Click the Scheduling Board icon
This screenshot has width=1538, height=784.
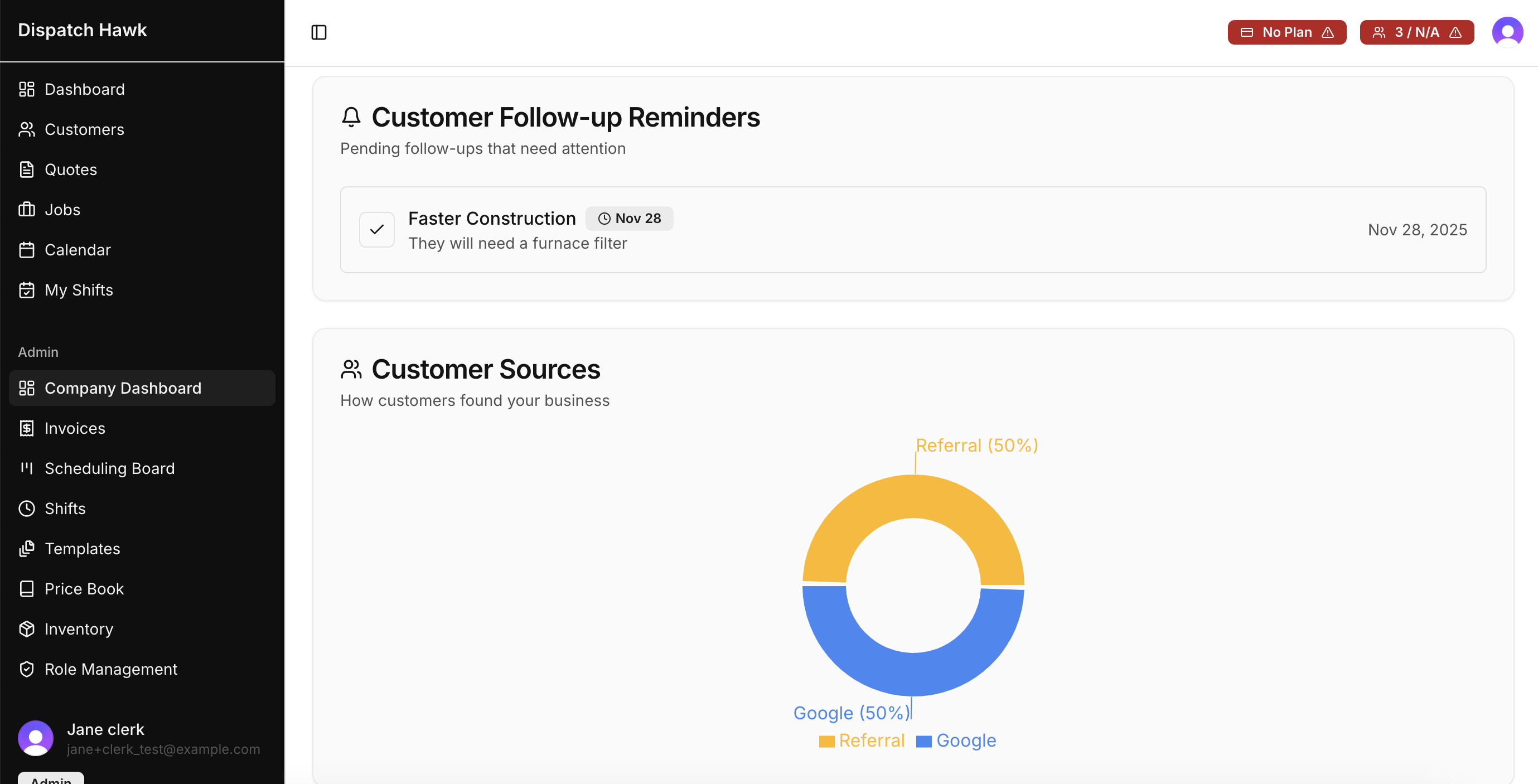point(26,468)
